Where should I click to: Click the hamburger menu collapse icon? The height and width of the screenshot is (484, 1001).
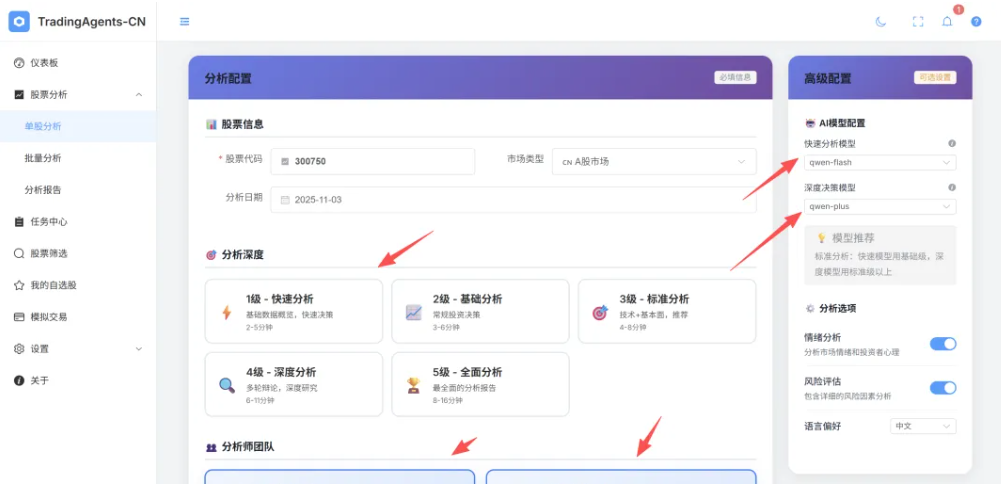(x=184, y=21)
